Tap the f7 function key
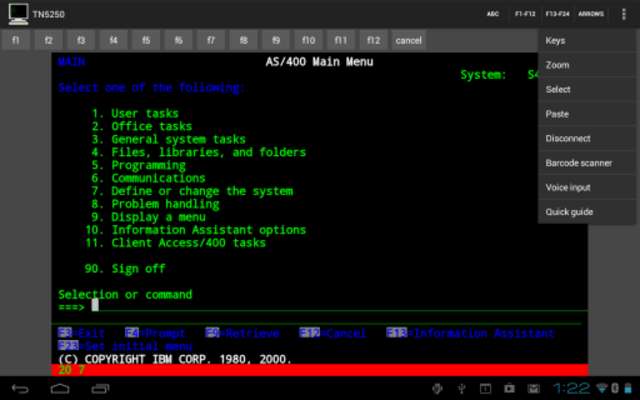This screenshot has height=400, width=640. point(211,40)
